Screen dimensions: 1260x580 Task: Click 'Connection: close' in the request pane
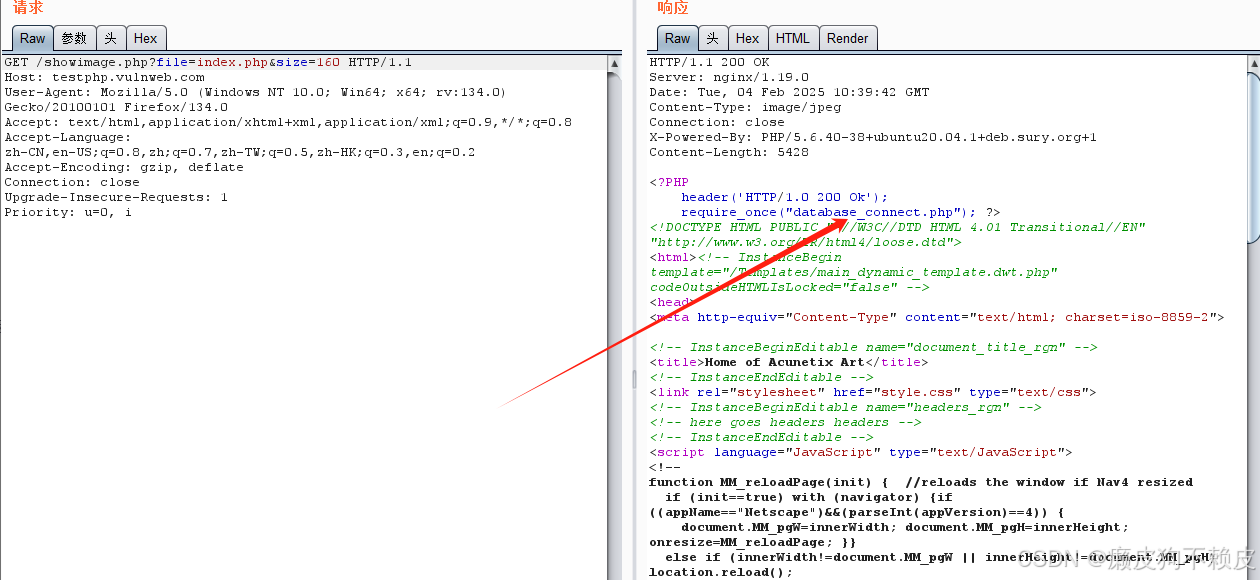point(72,182)
